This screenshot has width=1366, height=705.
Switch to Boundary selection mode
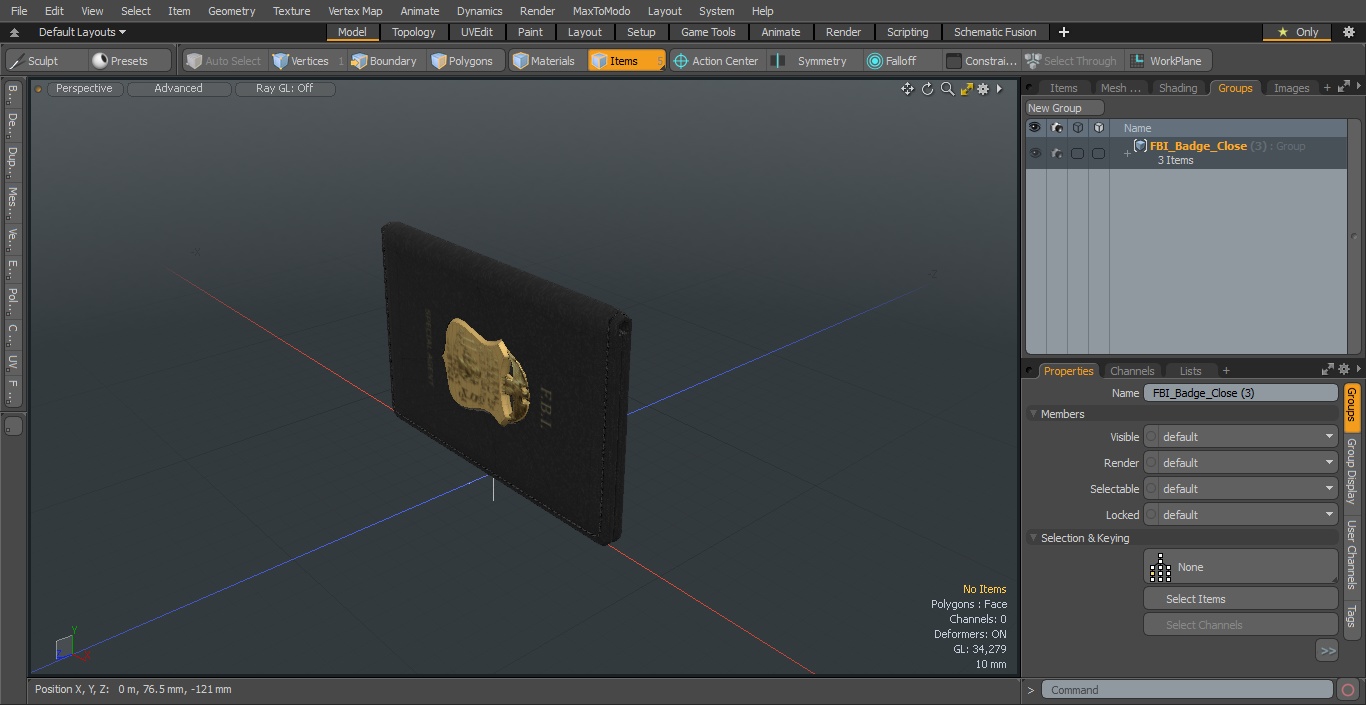point(385,61)
